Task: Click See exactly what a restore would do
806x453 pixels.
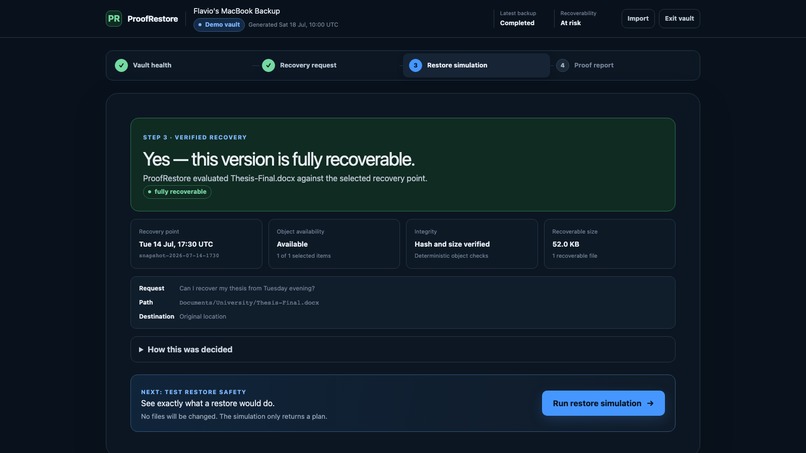Action: tap(208, 404)
